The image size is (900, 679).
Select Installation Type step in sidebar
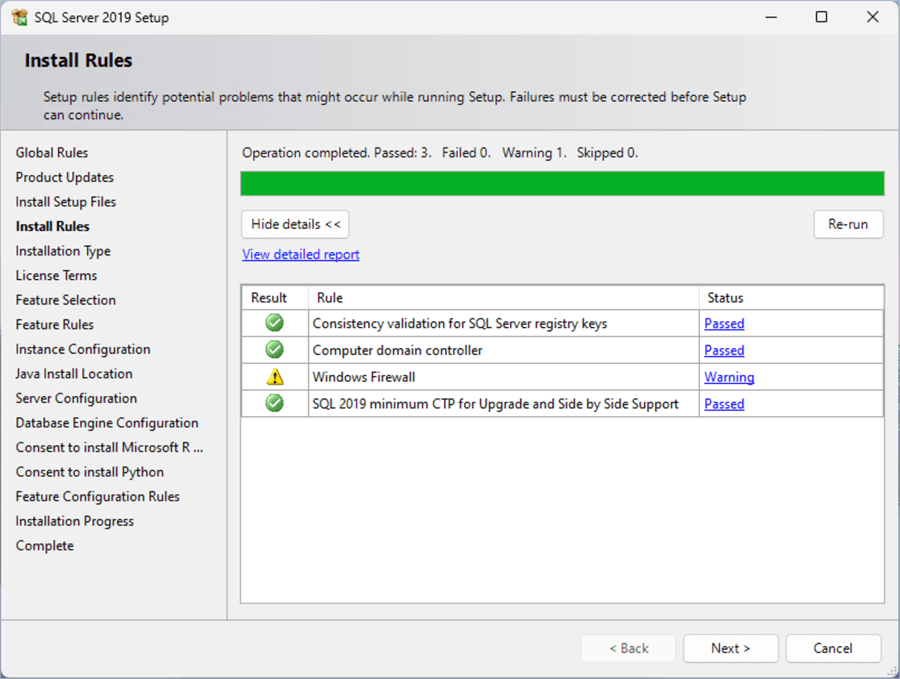63,251
